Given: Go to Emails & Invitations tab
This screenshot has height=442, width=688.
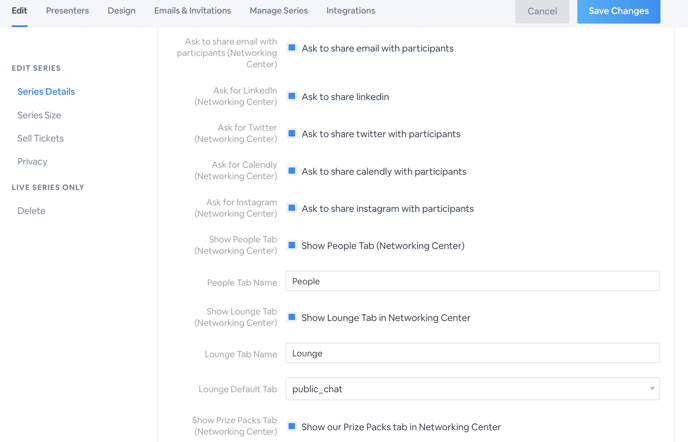Looking at the screenshot, I should pyautogui.click(x=193, y=11).
